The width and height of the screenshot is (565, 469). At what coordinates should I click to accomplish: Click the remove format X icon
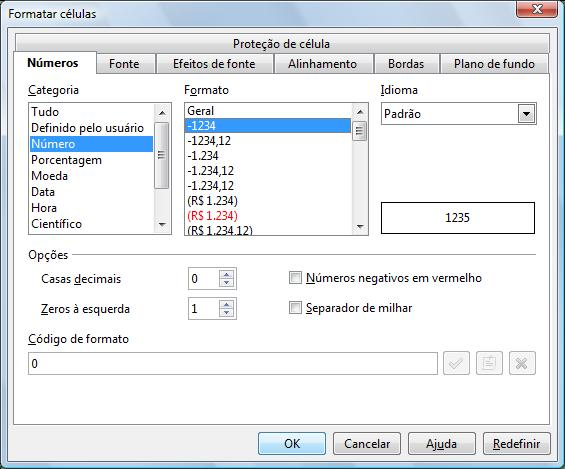tap(522, 363)
